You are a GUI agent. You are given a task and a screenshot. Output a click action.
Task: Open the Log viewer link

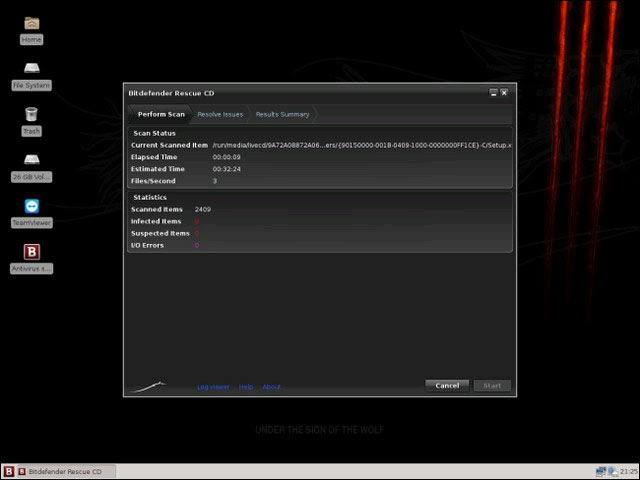coord(213,387)
